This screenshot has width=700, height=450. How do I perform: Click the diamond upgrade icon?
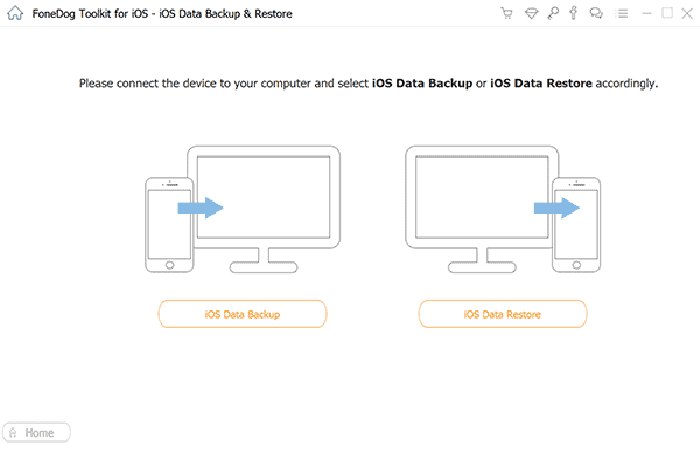(x=531, y=13)
